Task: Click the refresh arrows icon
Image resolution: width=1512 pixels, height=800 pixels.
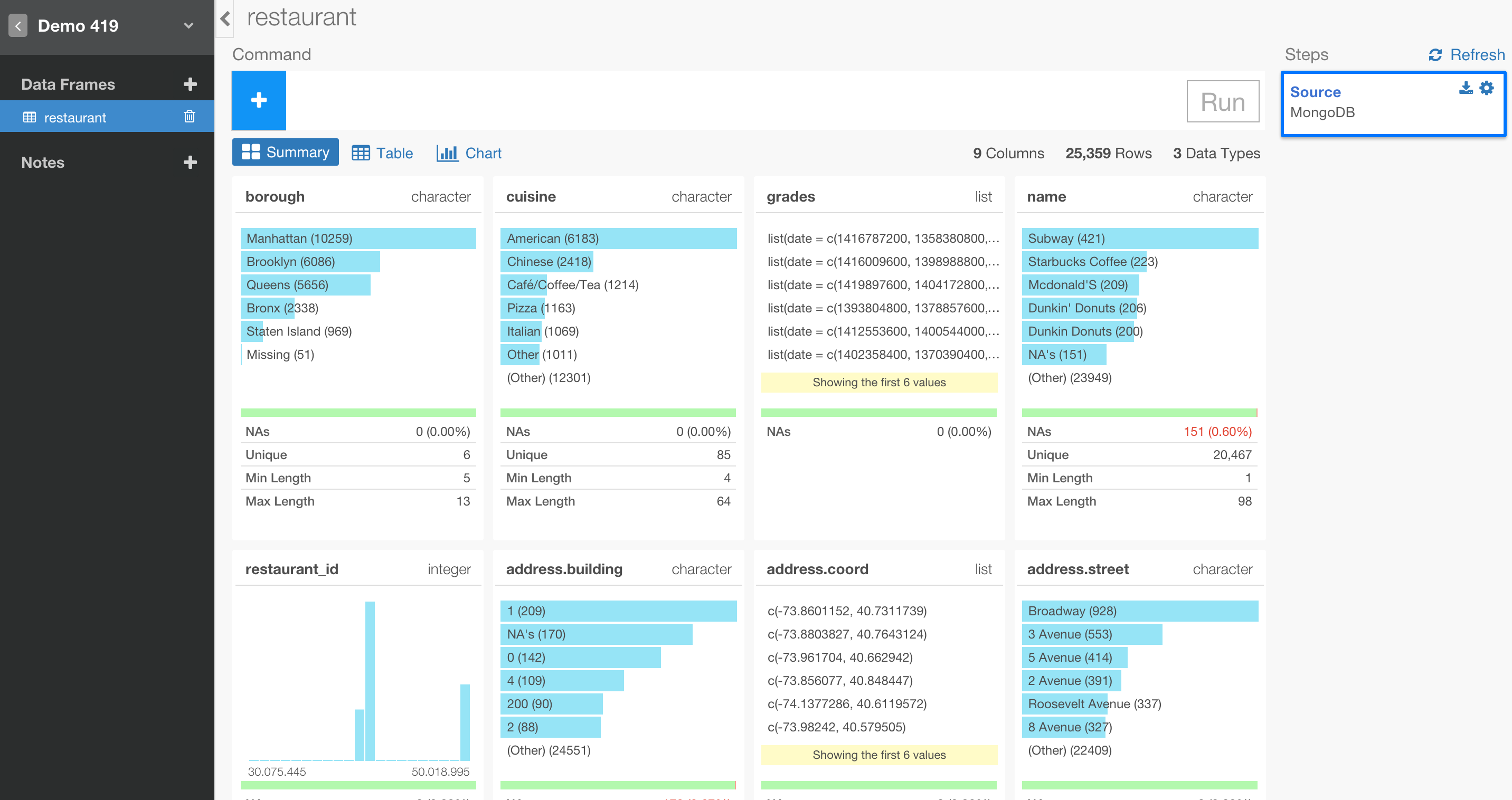Action: tap(1435, 54)
